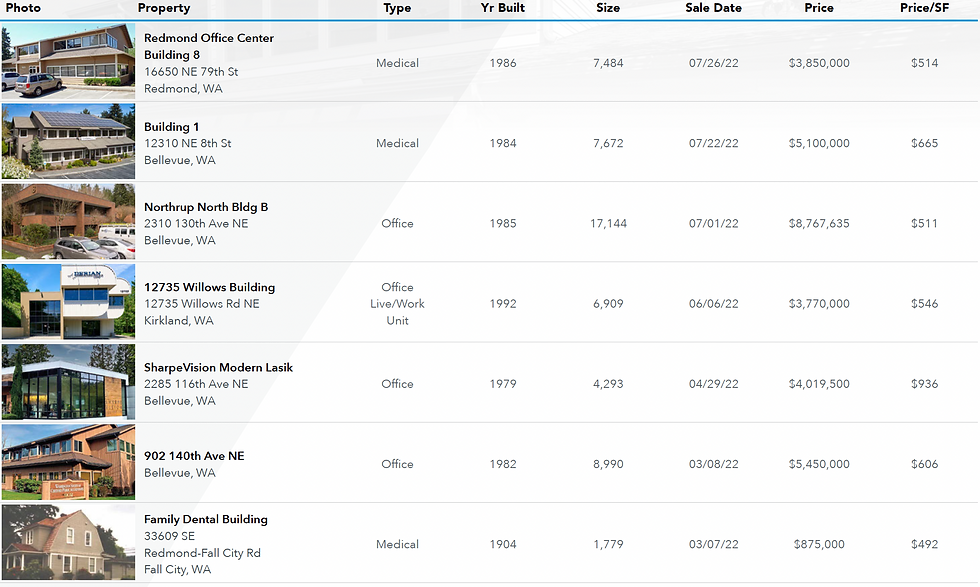Viewport: 980px width, 587px height.
Task: Select the 12735 Willows Building name
Action: point(209,287)
